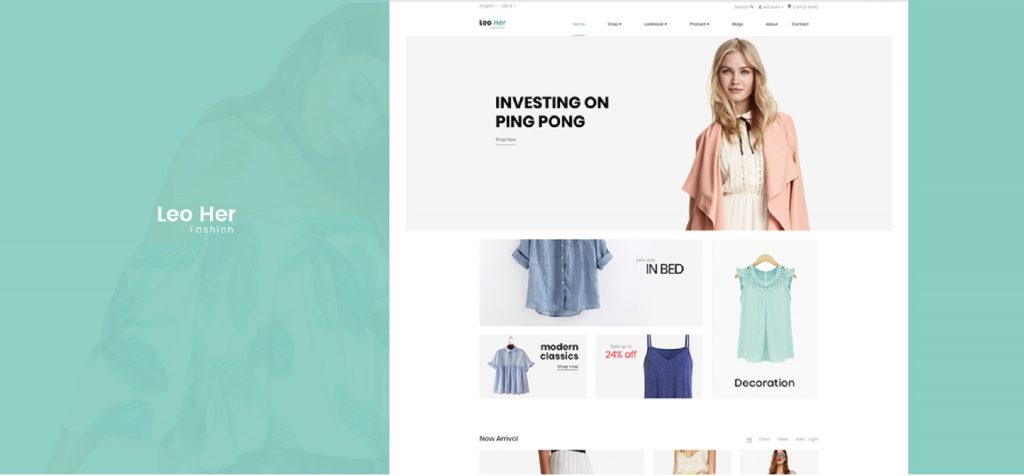Select the All tab in New Arrival
The height and width of the screenshot is (476, 1024).
(x=749, y=439)
